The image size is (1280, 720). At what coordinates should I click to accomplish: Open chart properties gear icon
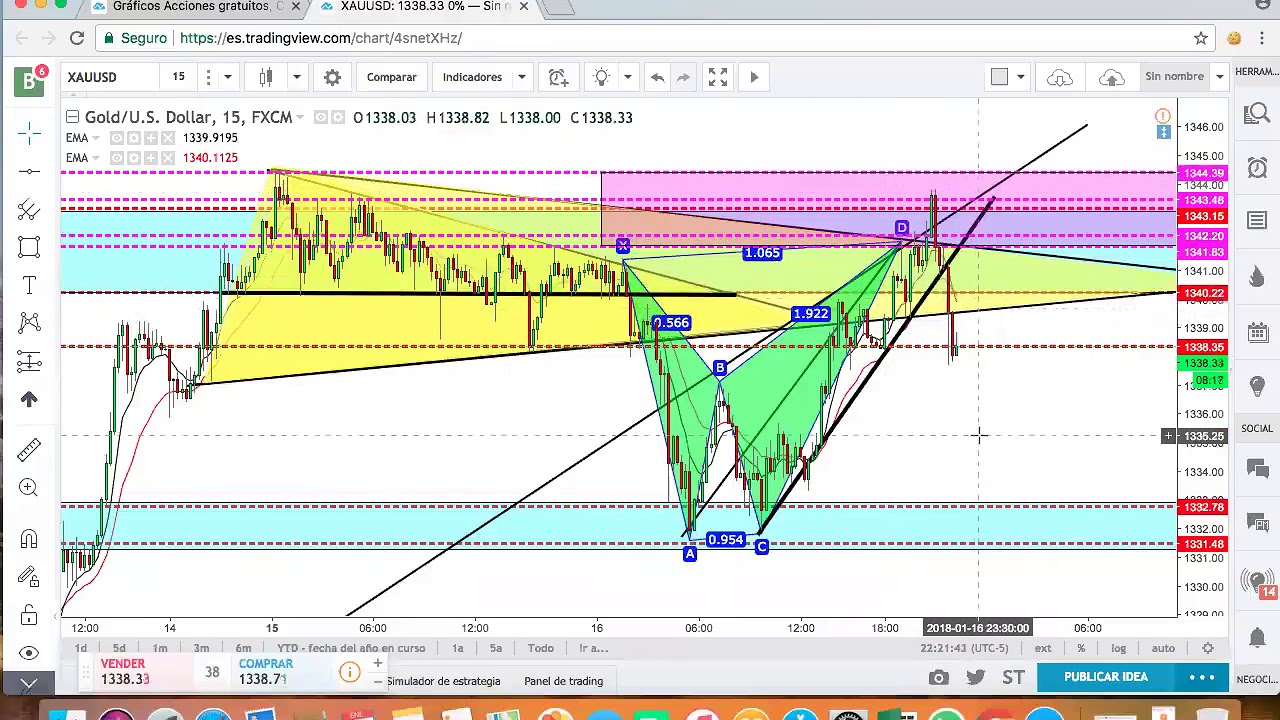[332, 77]
